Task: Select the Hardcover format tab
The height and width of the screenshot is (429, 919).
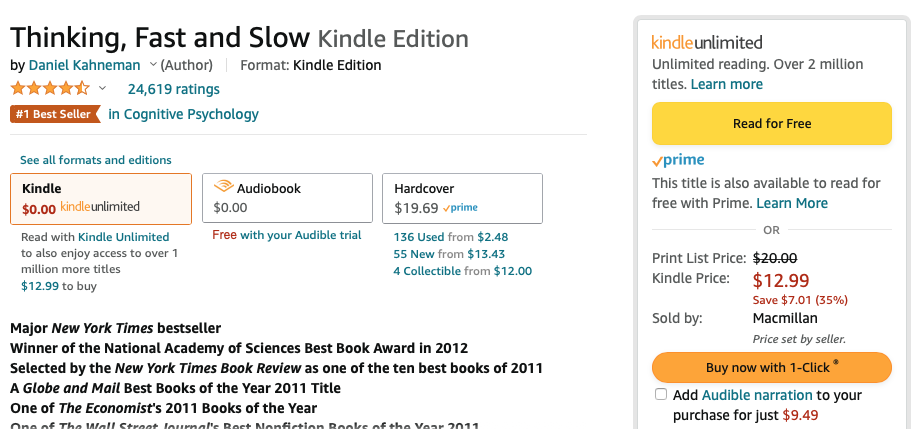Action: click(462, 198)
